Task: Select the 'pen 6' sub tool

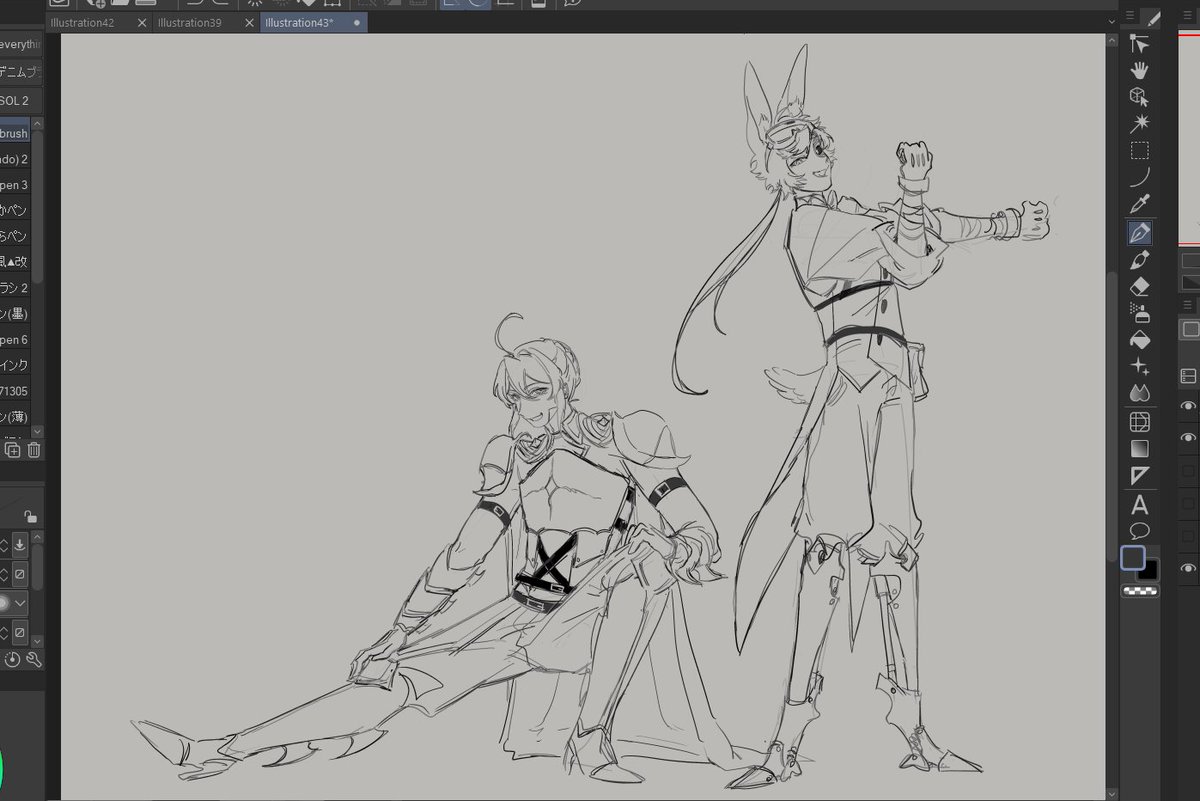Action: [x=14, y=340]
